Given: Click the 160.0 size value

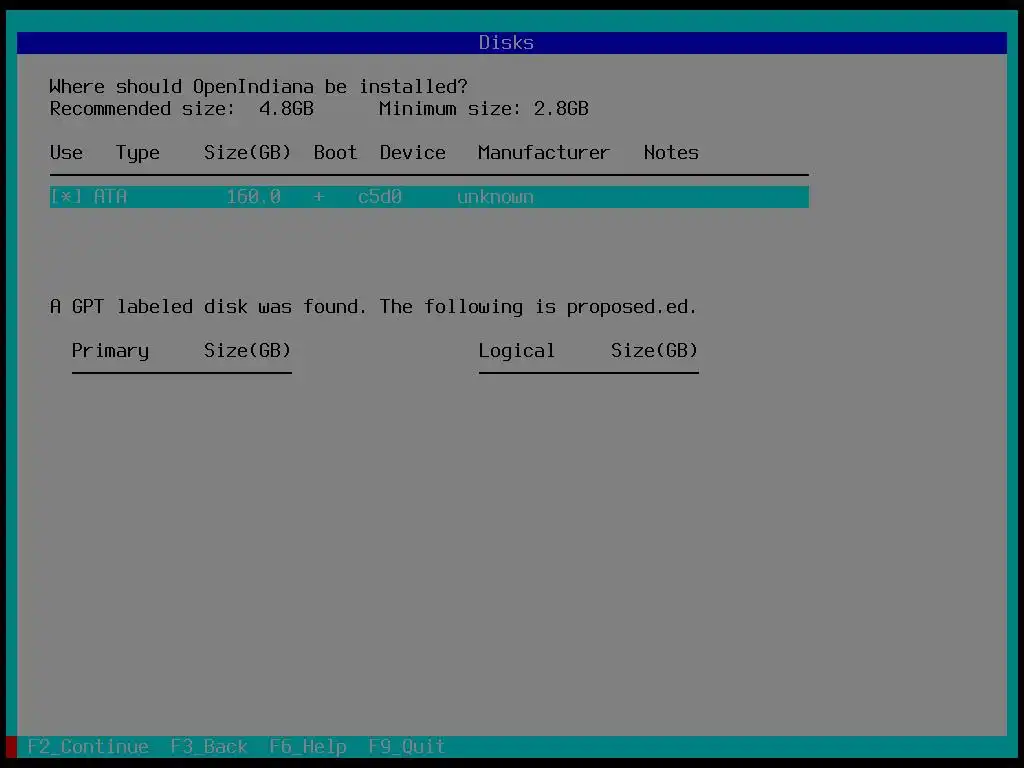Looking at the screenshot, I should click(x=253, y=197).
